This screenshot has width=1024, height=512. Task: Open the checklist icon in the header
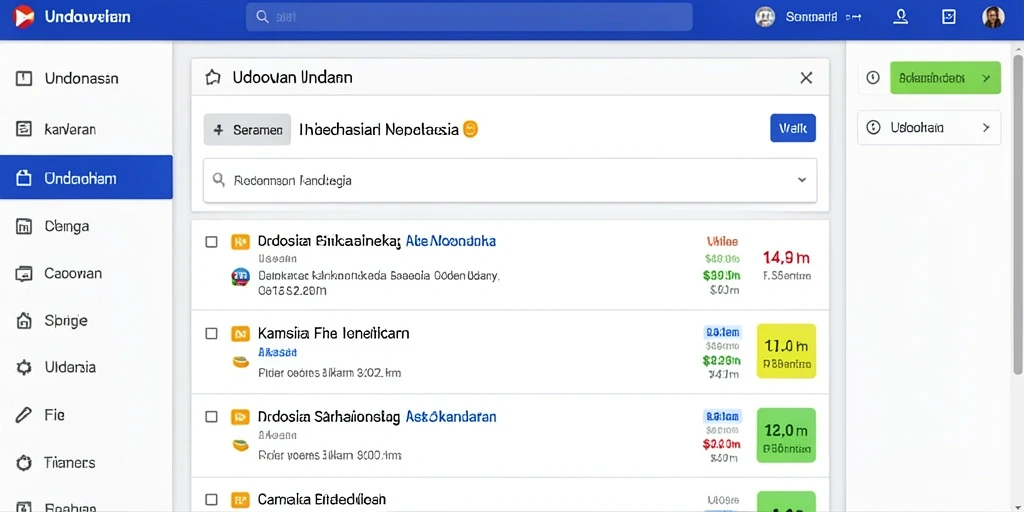tap(949, 17)
